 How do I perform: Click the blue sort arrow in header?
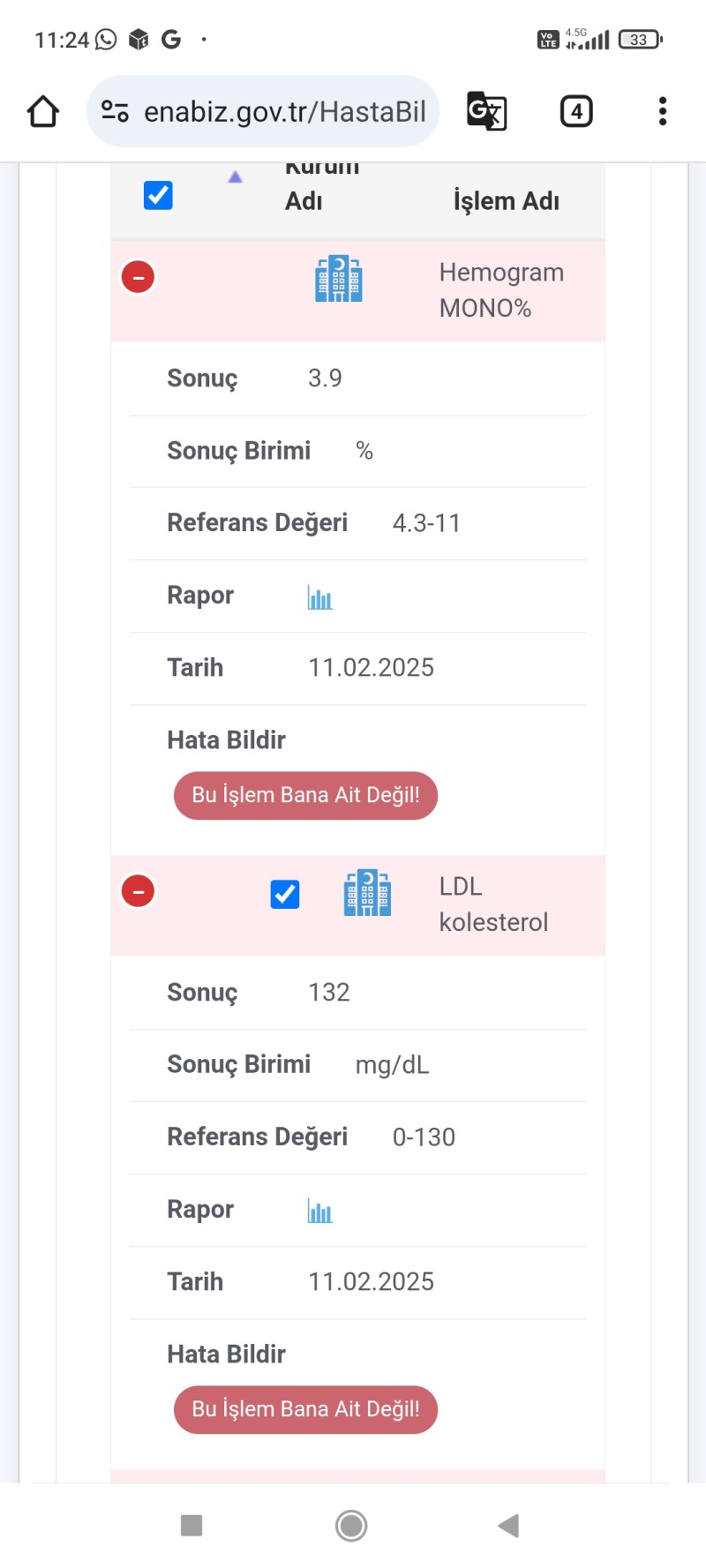click(x=235, y=177)
